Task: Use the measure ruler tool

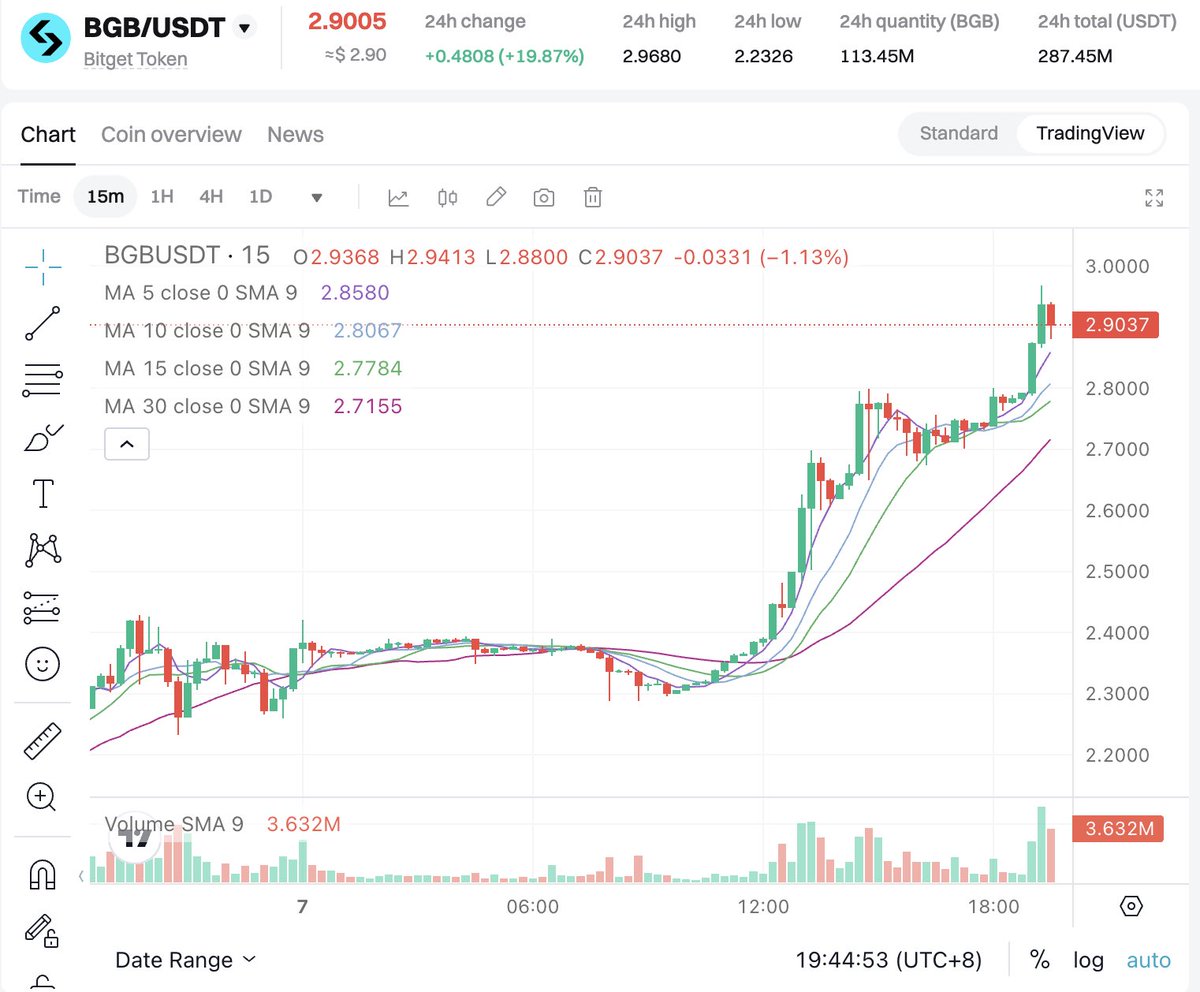Action: pos(41,740)
